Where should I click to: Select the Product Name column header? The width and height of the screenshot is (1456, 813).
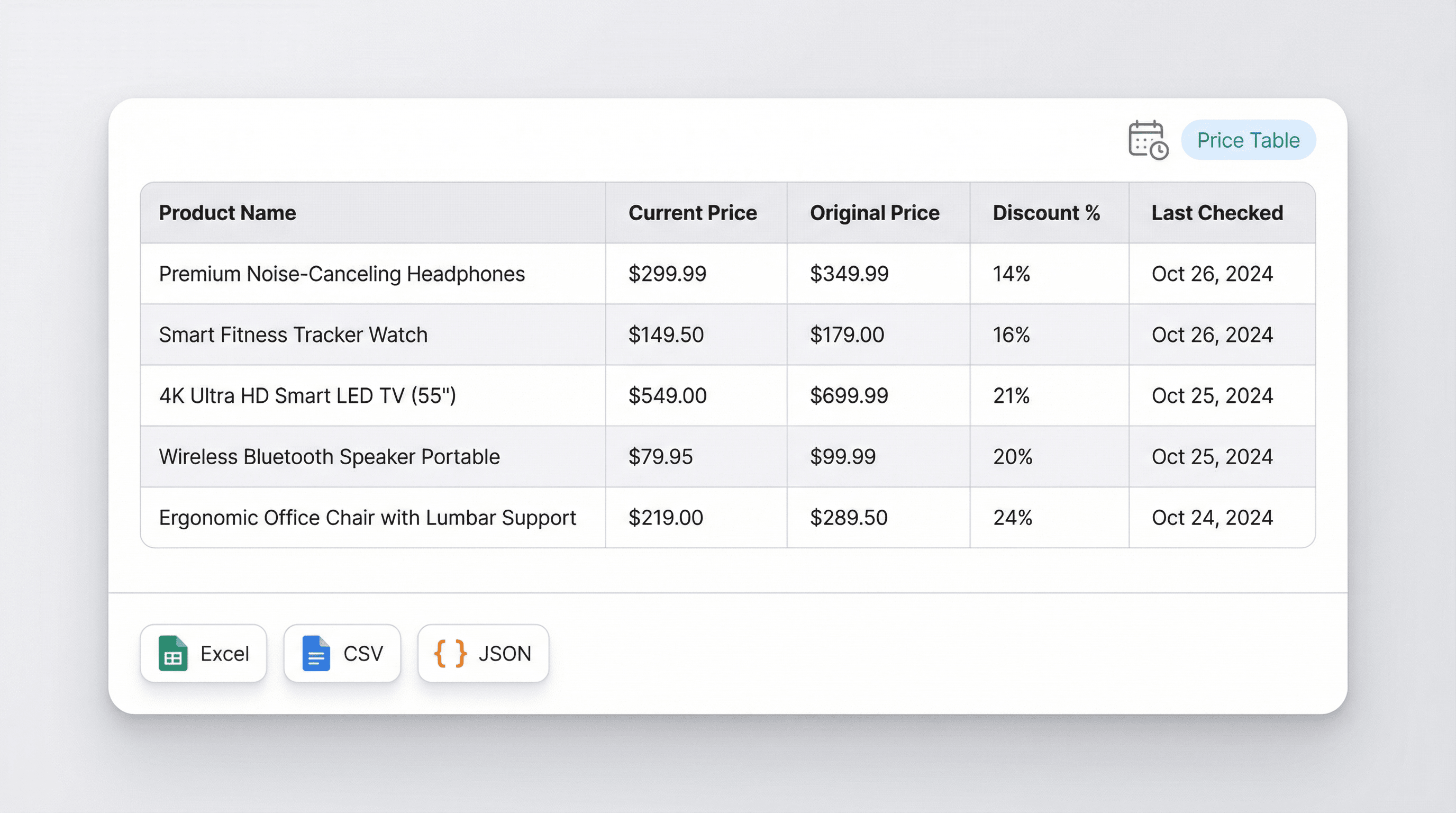point(227,213)
